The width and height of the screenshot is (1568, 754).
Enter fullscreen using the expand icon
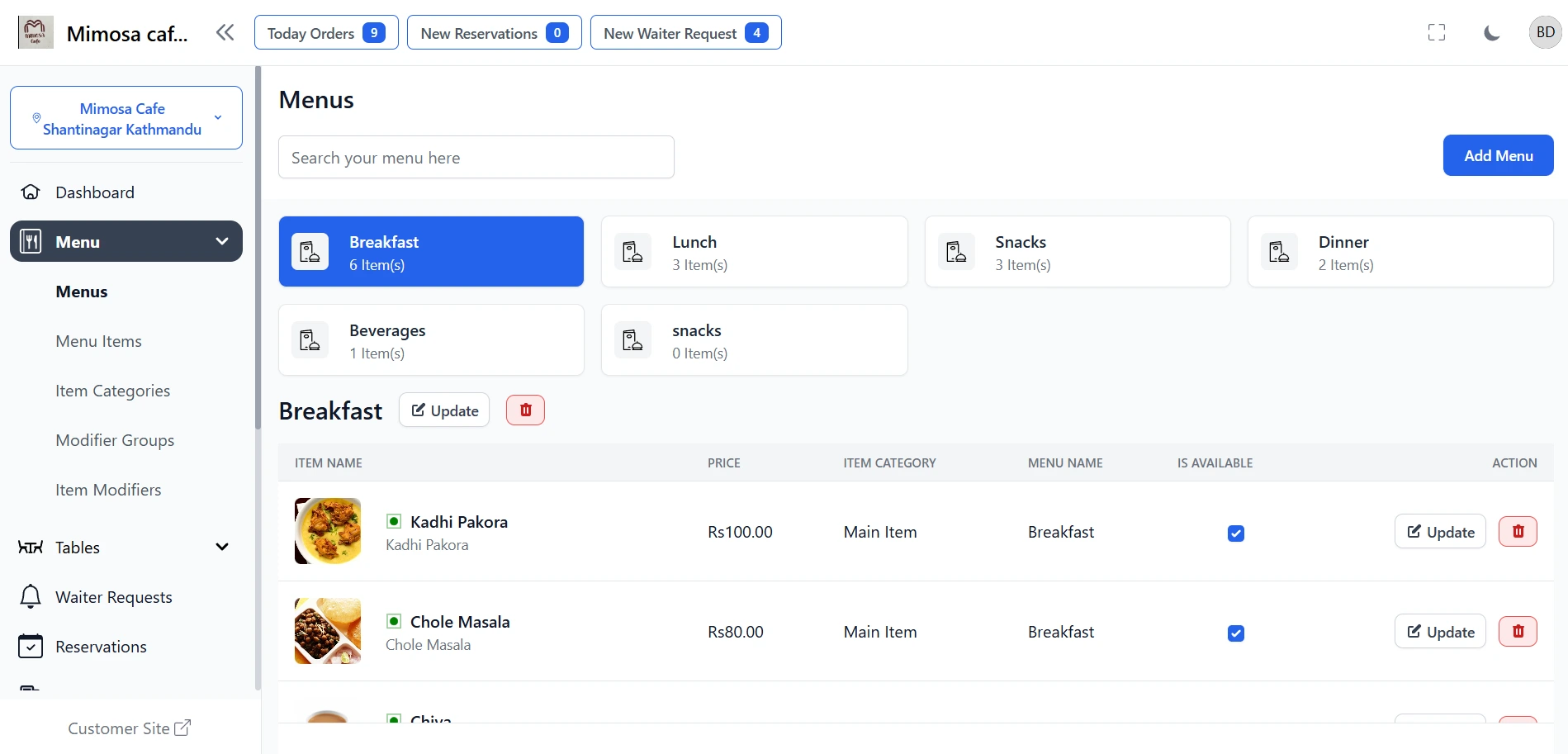point(1437,33)
